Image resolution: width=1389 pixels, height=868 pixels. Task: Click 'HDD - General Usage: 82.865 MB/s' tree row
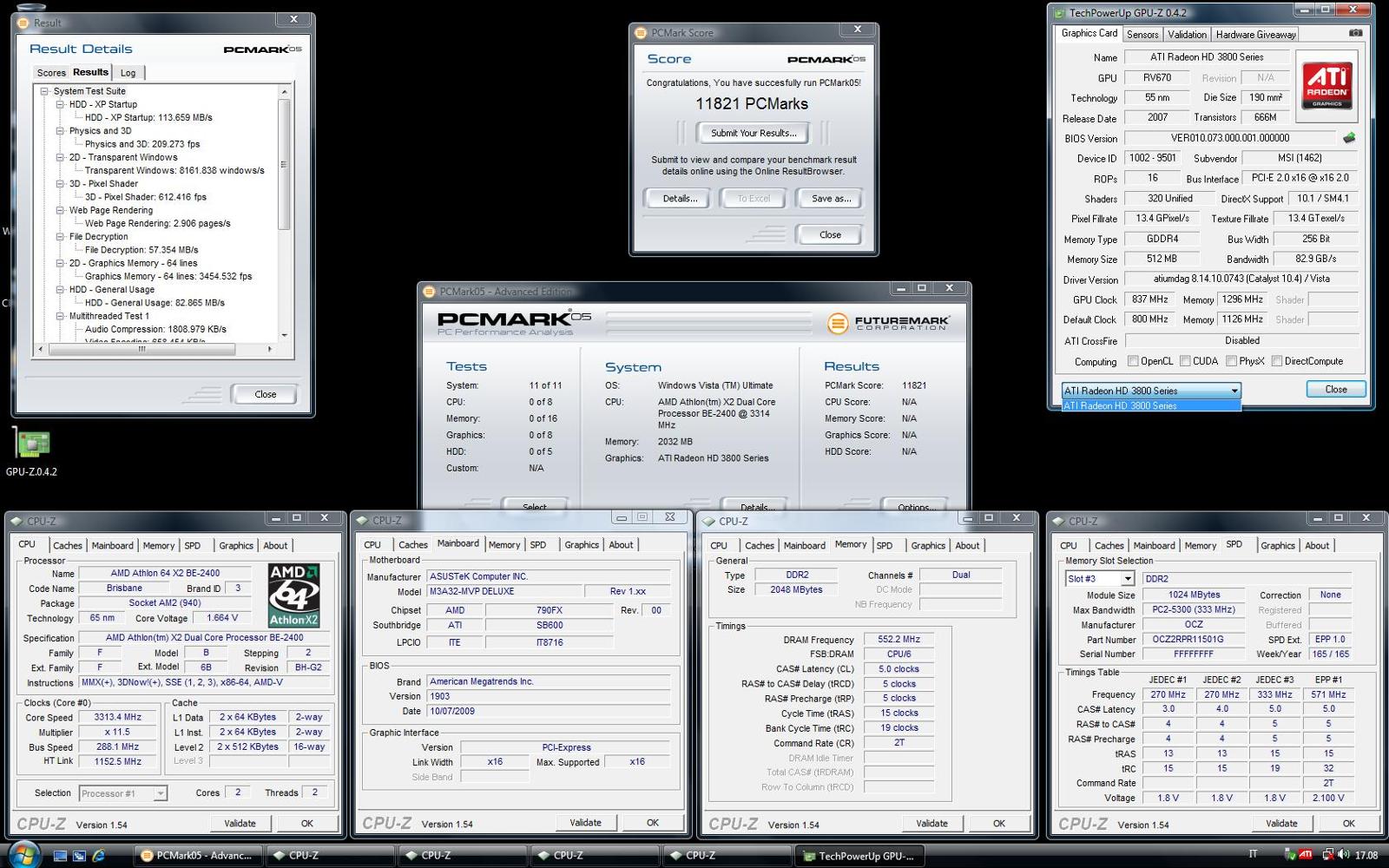[x=155, y=303]
